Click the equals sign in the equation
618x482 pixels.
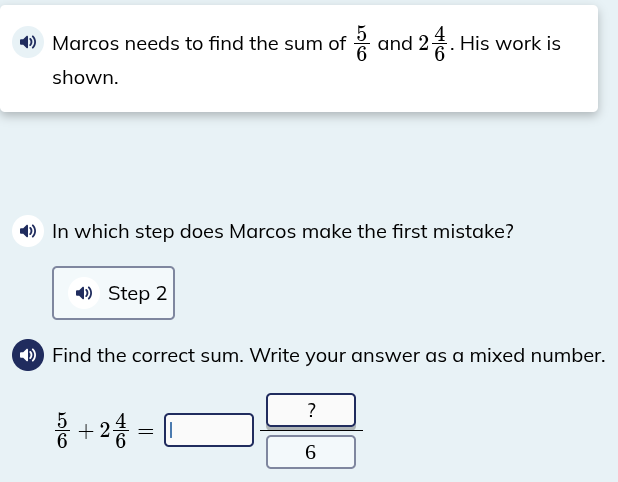[146, 431]
